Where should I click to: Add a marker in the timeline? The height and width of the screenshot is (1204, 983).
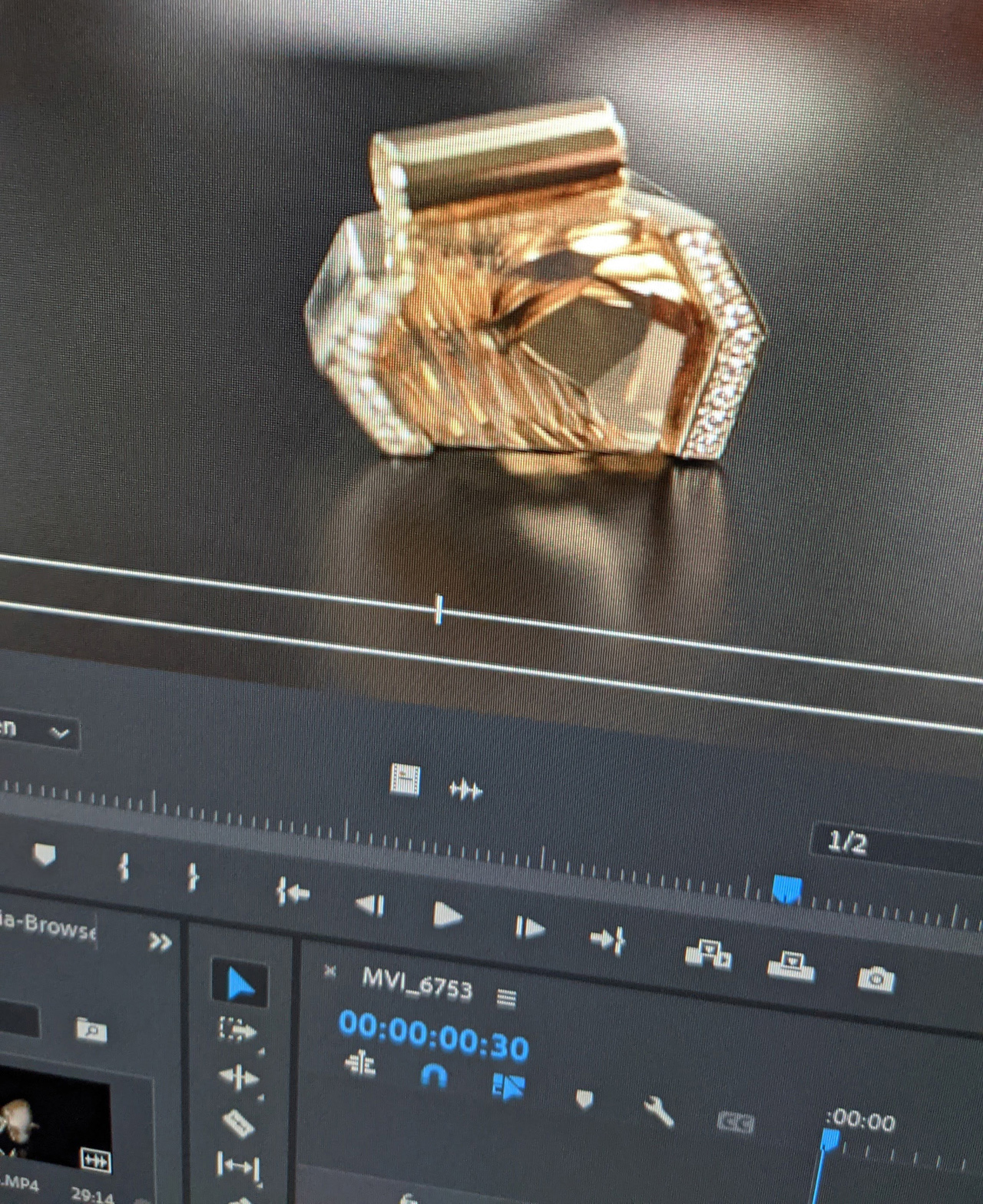coord(584,1100)
